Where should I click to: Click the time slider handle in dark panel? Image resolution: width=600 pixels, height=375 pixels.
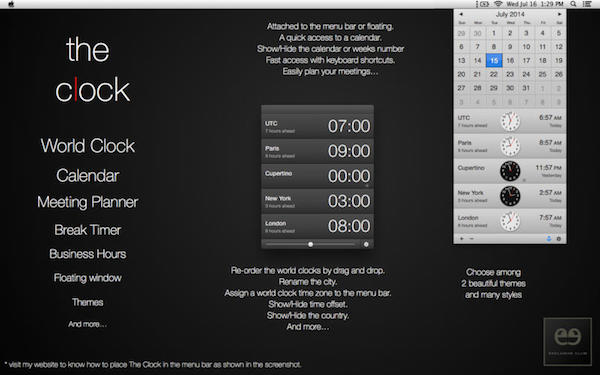(x=310, y=244)
